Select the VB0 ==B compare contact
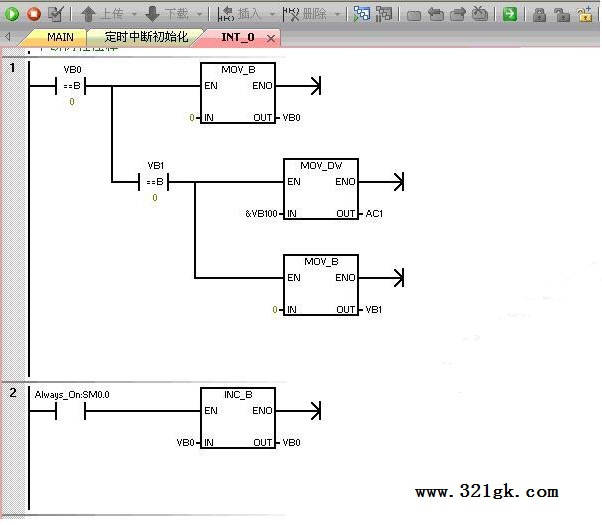The image size is (602, 525). point(71,86)
